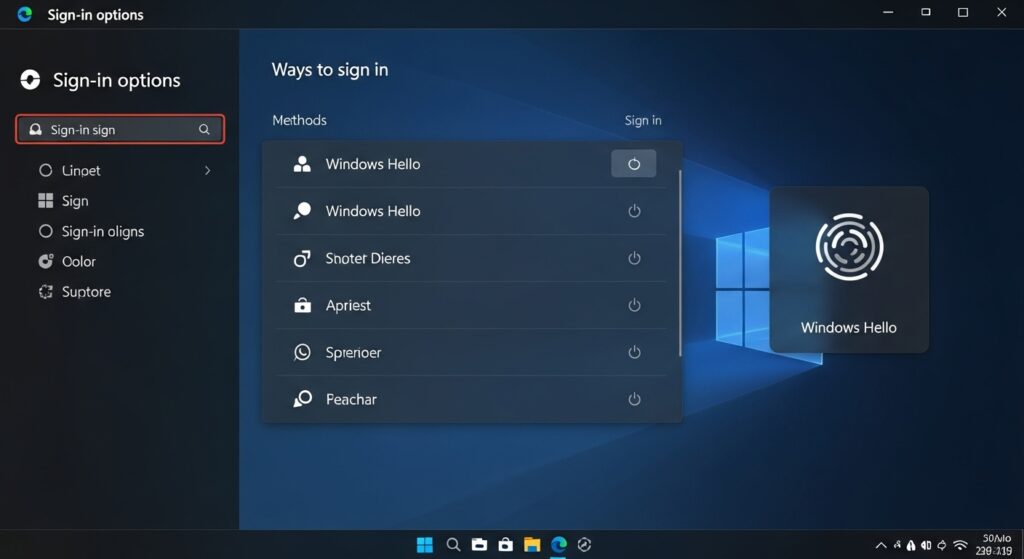Image resolution: width=1024 pixels, height=559 pixels.
Task: Select the Apriest method text
Action: coord(348,306)
